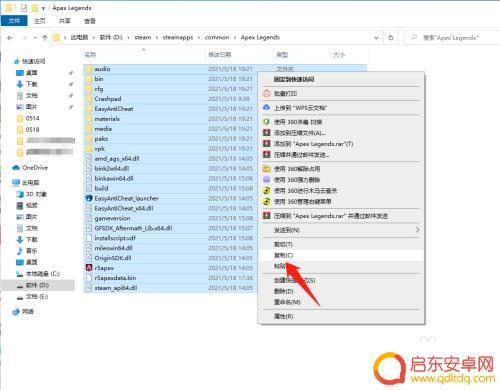This screenshot has height=390, width=500.
Task: Click the 添加到压缩文件(A) WinRAR icon
Action: [x=266, y=133]
